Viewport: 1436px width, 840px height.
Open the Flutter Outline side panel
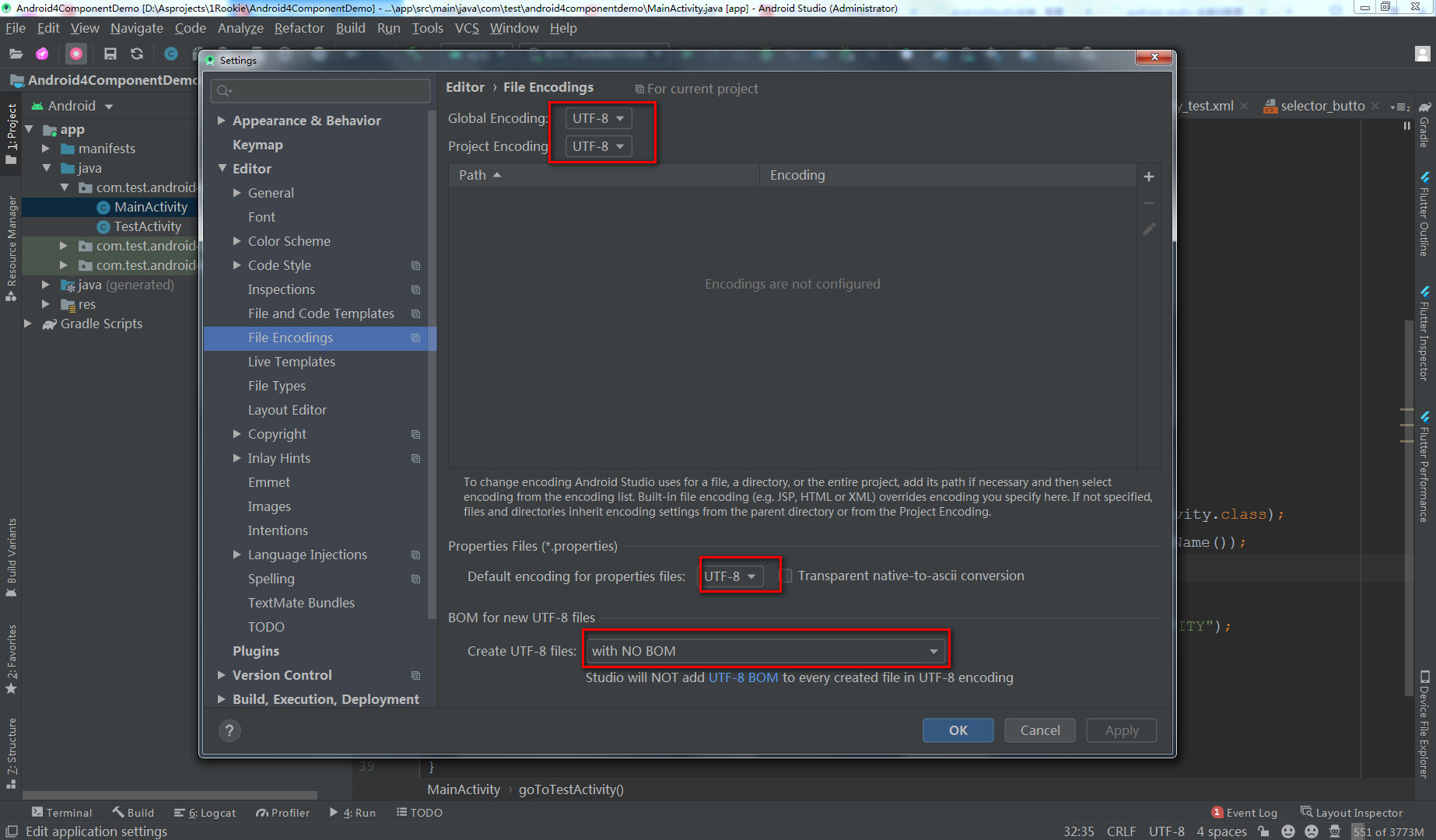click(x=1424, y=215)
